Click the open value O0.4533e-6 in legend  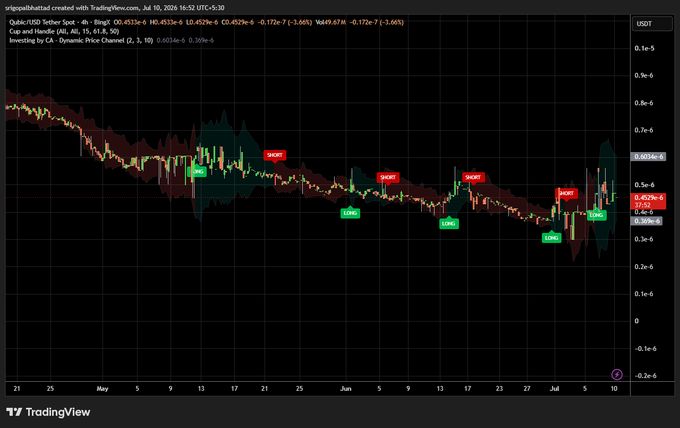point(130,22)
